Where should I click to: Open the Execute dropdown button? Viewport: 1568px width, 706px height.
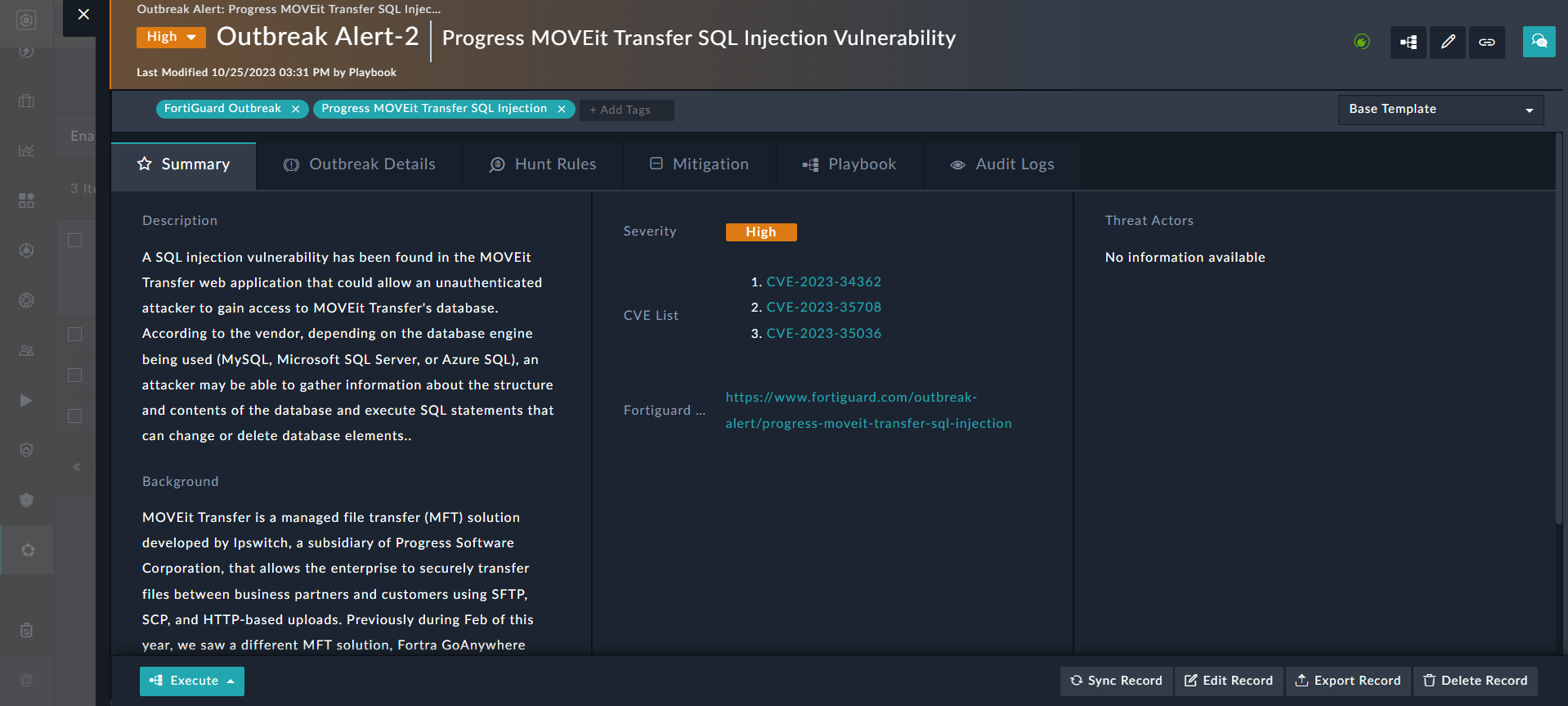point(192,681)
